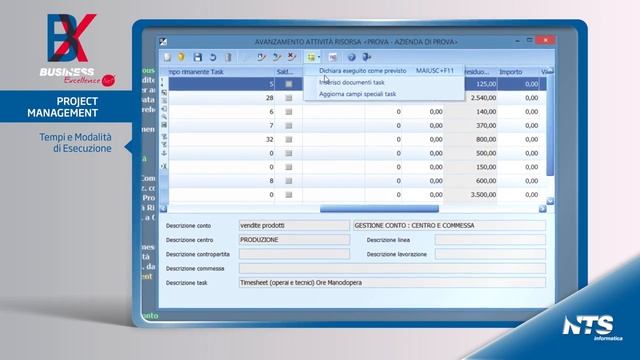Tick the Sald checkbox in the 600,00 row
The image size is (640, 360).
tap(289, 181)
